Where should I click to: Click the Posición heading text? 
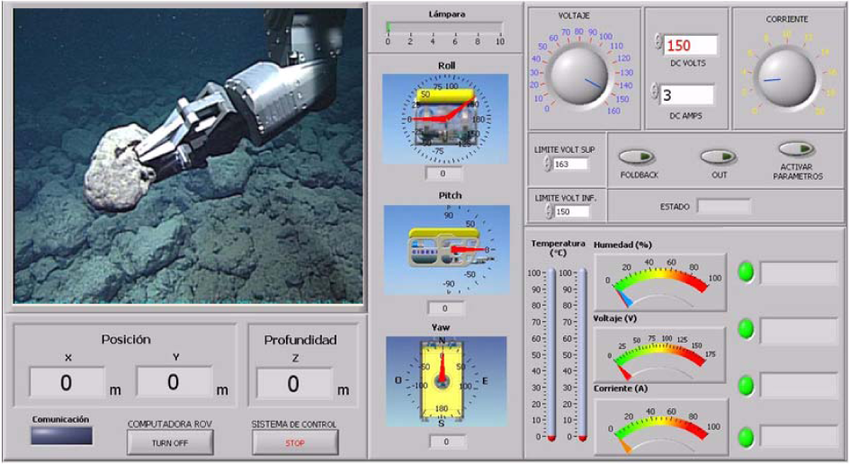point(126,339)
